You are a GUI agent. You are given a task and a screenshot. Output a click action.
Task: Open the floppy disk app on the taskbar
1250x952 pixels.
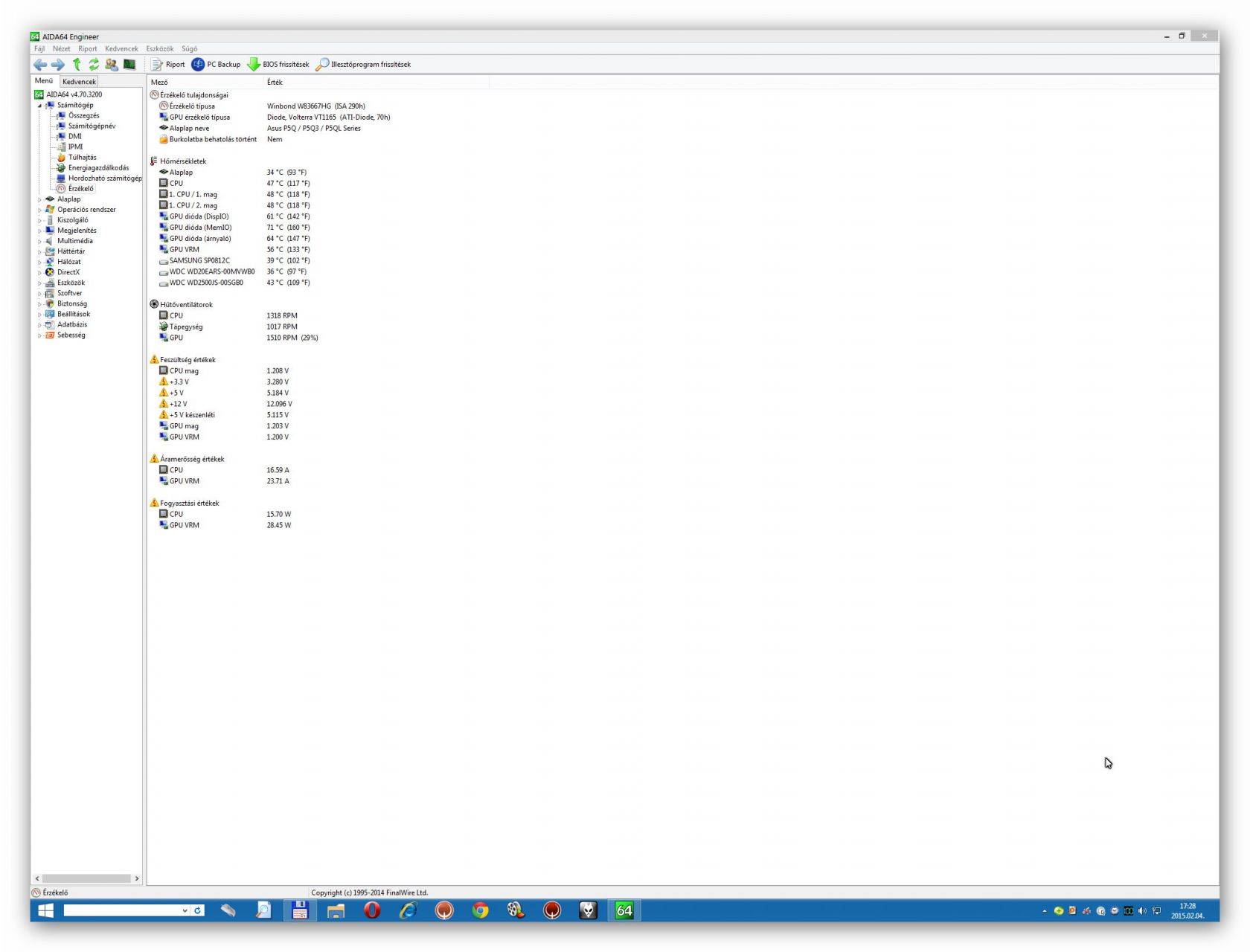[300, 910]
